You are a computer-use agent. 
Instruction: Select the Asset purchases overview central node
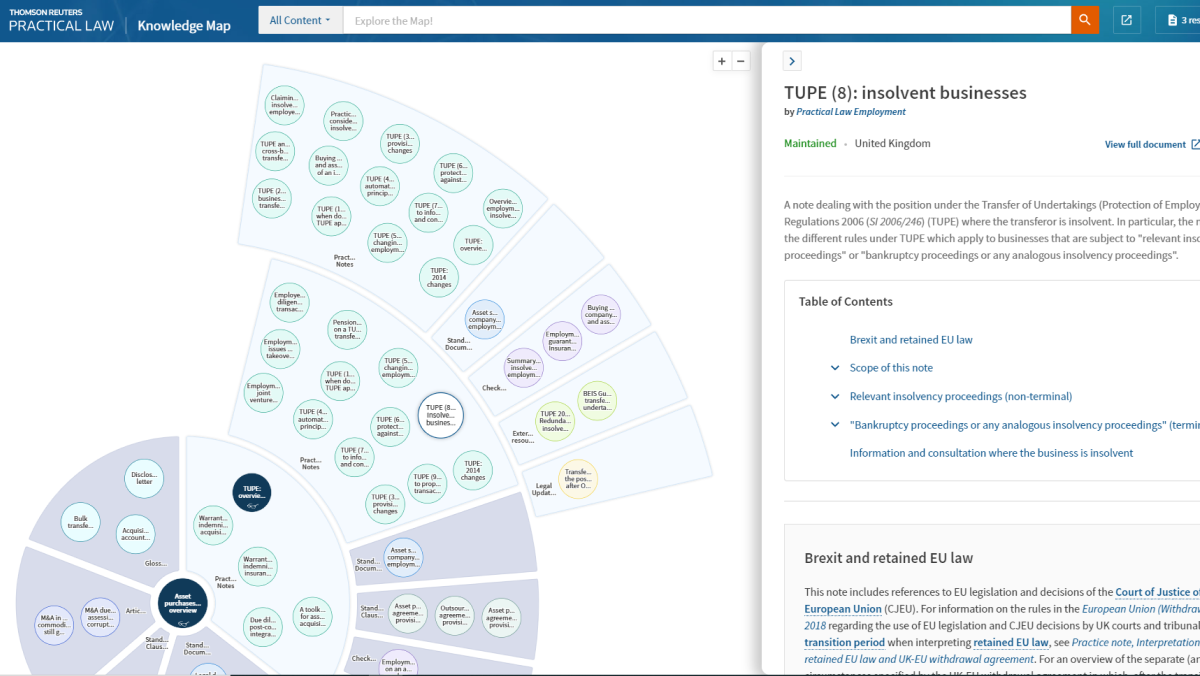click(183, 603)
